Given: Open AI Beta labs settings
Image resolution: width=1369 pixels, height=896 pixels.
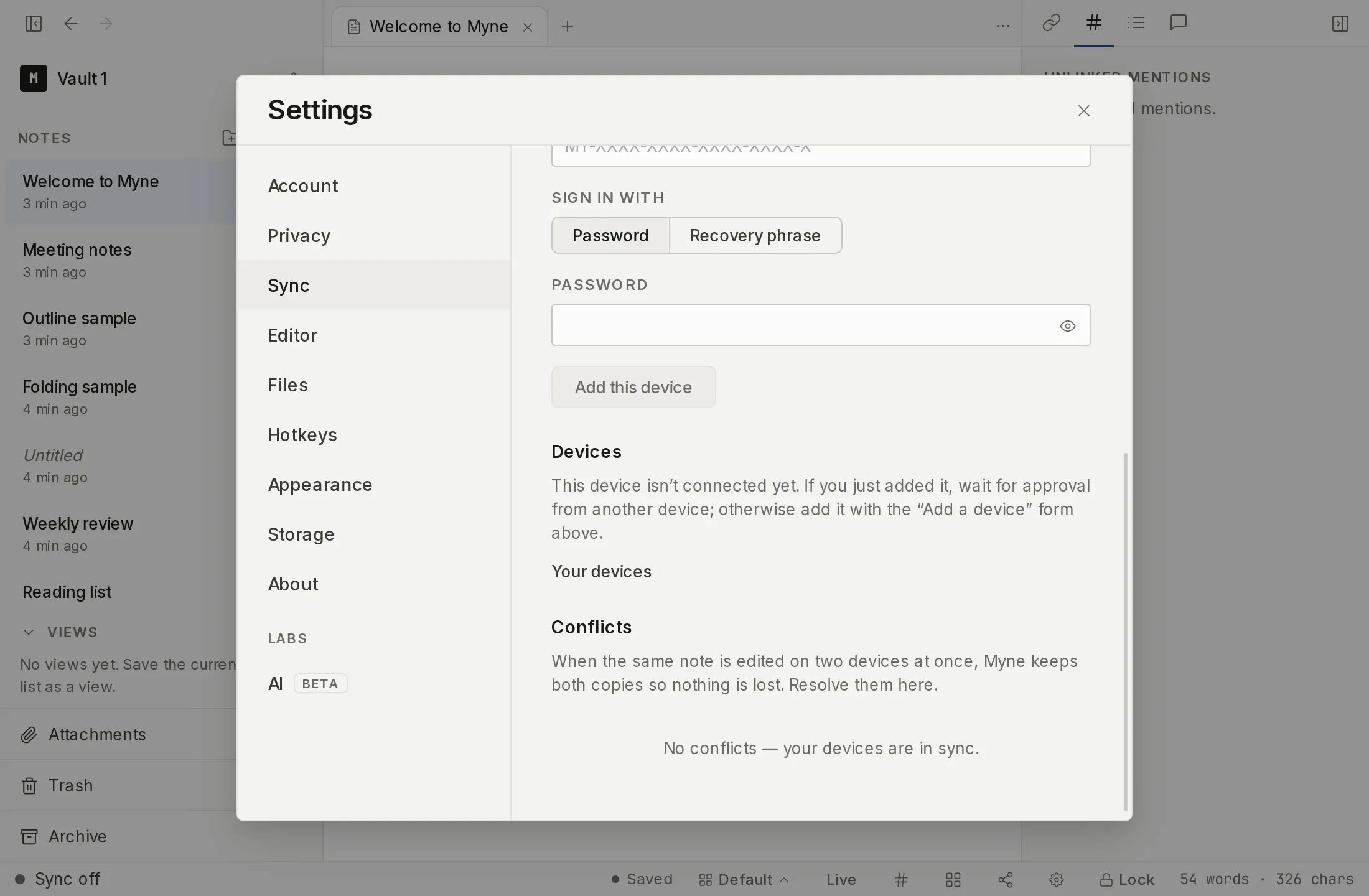Looking at the screenshot, I should point(373,683).
